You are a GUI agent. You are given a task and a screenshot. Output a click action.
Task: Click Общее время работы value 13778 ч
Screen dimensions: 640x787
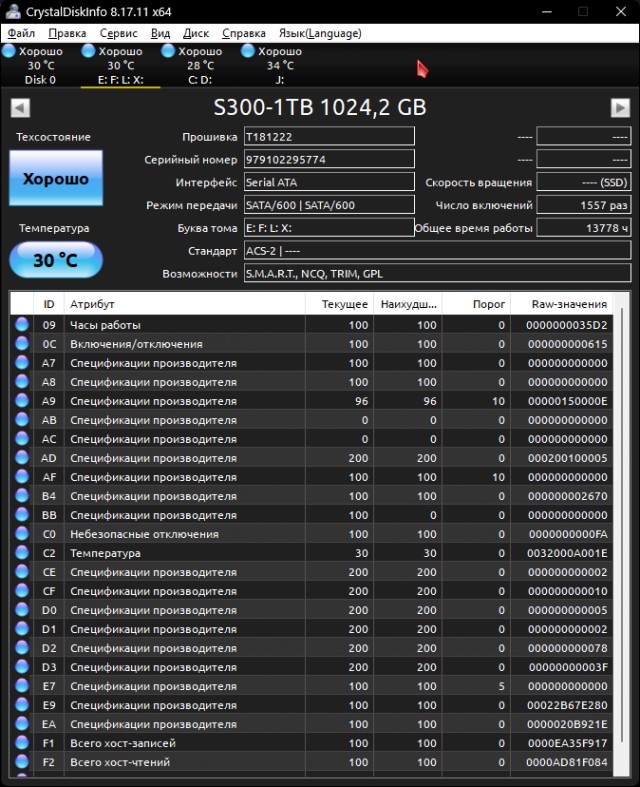click(583, 228)
